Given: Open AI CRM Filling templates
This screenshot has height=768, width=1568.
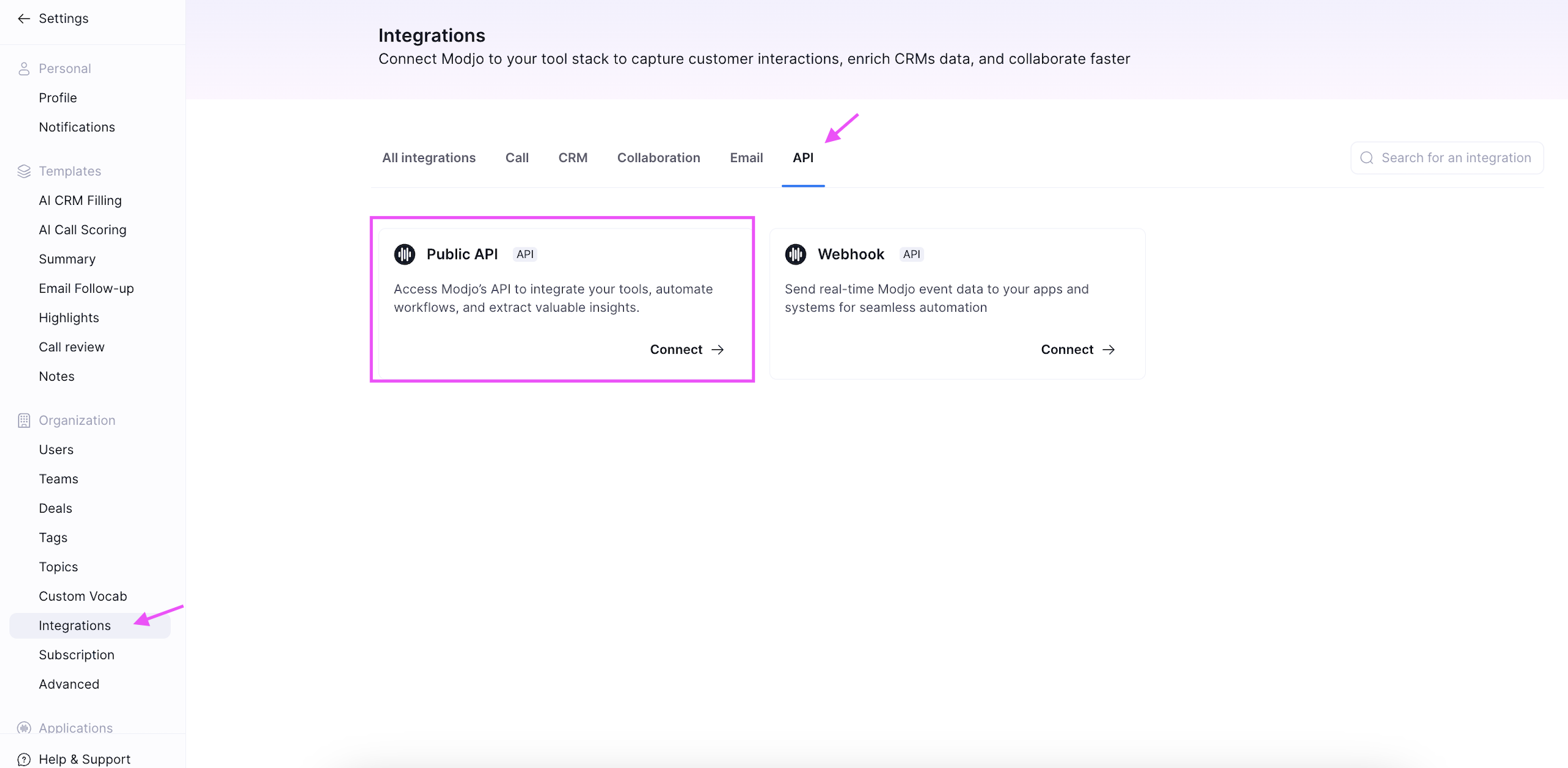Looking at the screenshot, I should [80, 201].
